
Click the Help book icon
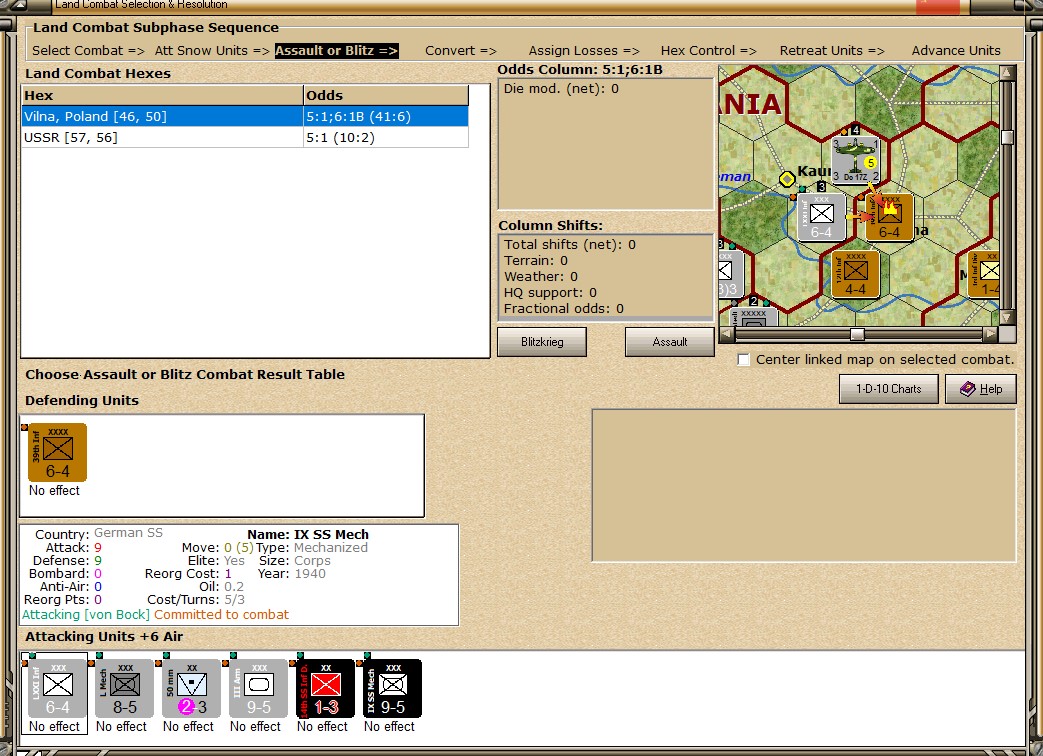click(x=968, y=389)
